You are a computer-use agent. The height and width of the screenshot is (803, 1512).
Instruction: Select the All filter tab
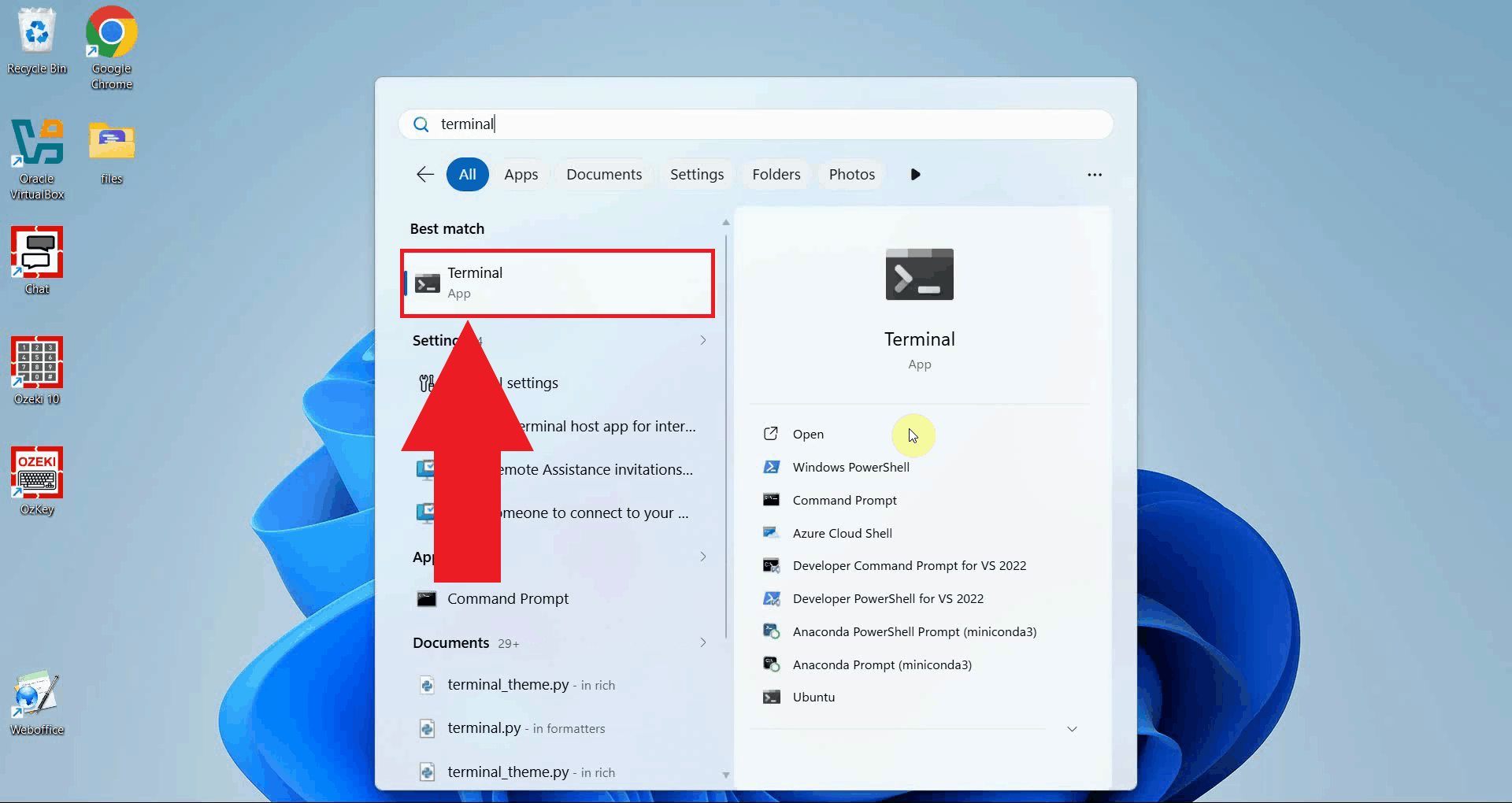pos(468,174)
